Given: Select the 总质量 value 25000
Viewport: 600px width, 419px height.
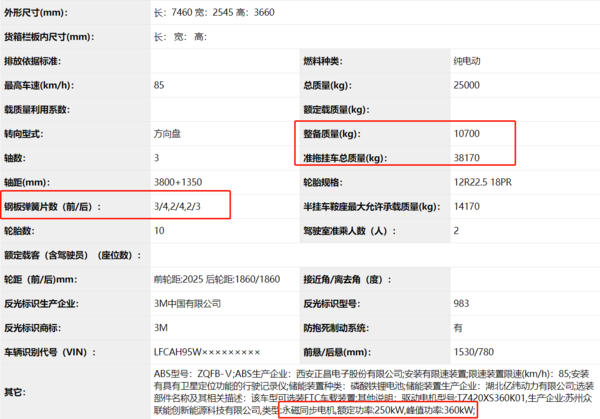Looking at the screenshot, I should point(468,85).
